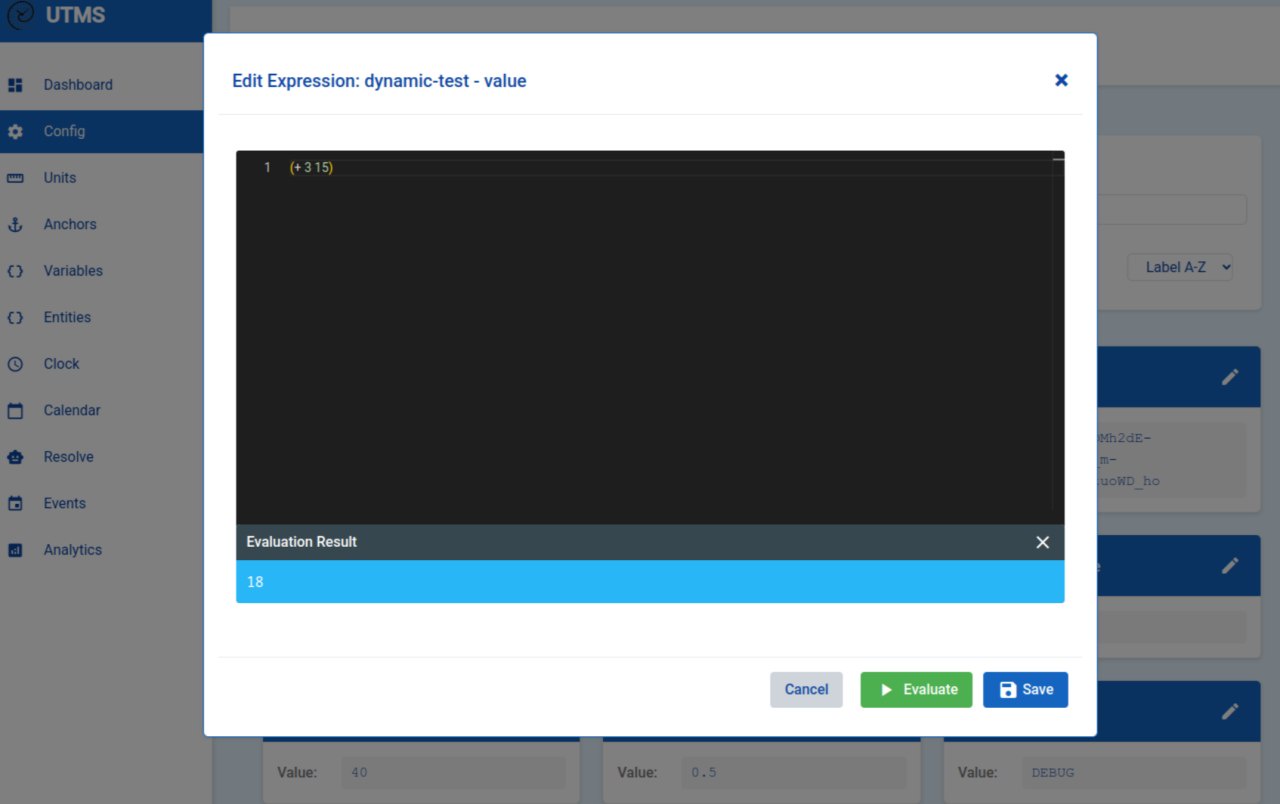
Task: Save the edited expression
Action: pyautogui.click(x=1025, y=689)
